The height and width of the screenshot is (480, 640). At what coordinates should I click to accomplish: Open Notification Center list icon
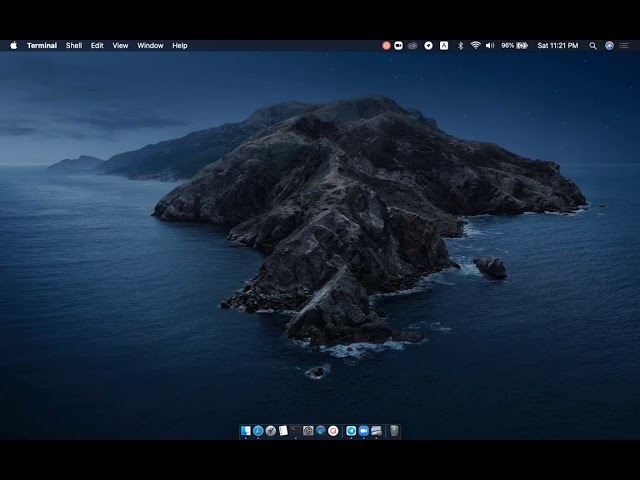tap(624, 46)
